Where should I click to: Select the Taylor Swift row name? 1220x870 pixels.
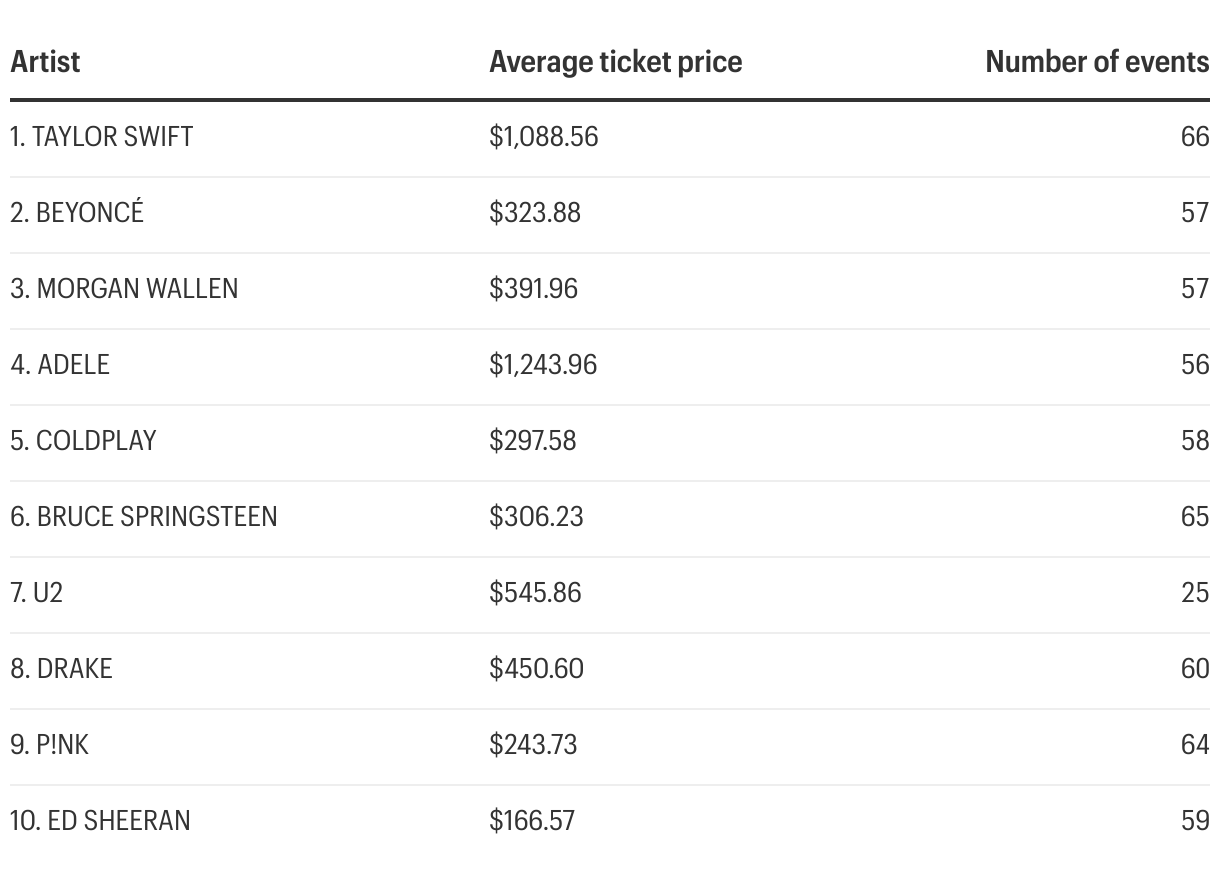[102, 137]
